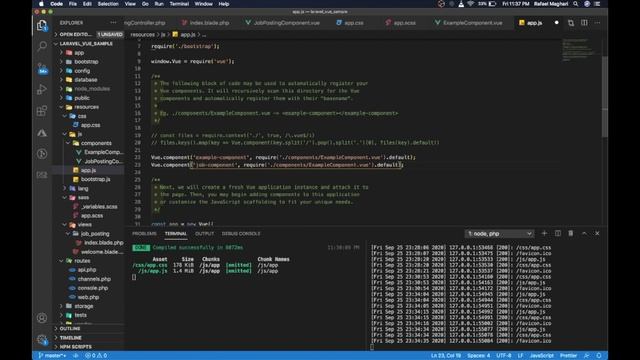Click the editor vertical scrollbar

coord(604,96)
